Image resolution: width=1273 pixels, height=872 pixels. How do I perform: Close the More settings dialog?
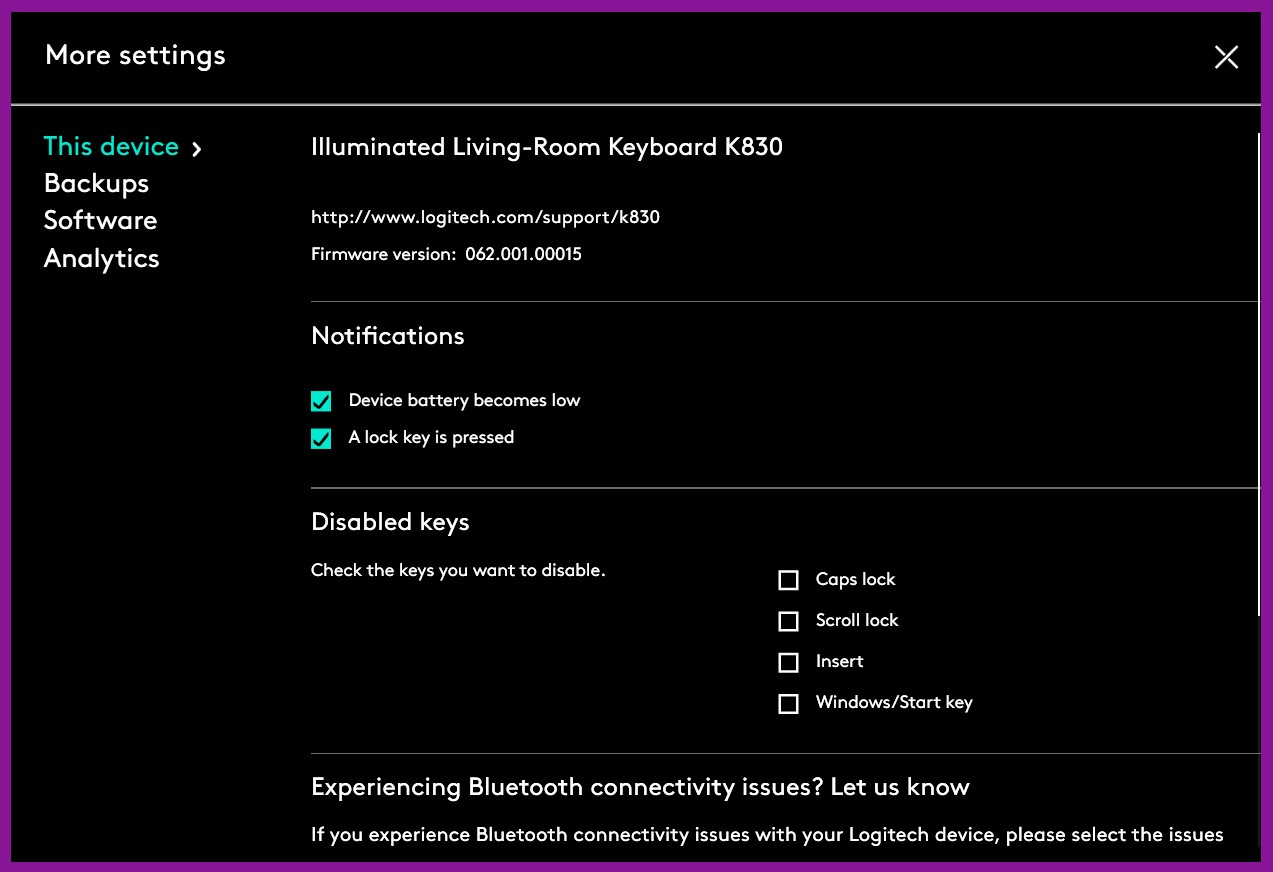1226,58
